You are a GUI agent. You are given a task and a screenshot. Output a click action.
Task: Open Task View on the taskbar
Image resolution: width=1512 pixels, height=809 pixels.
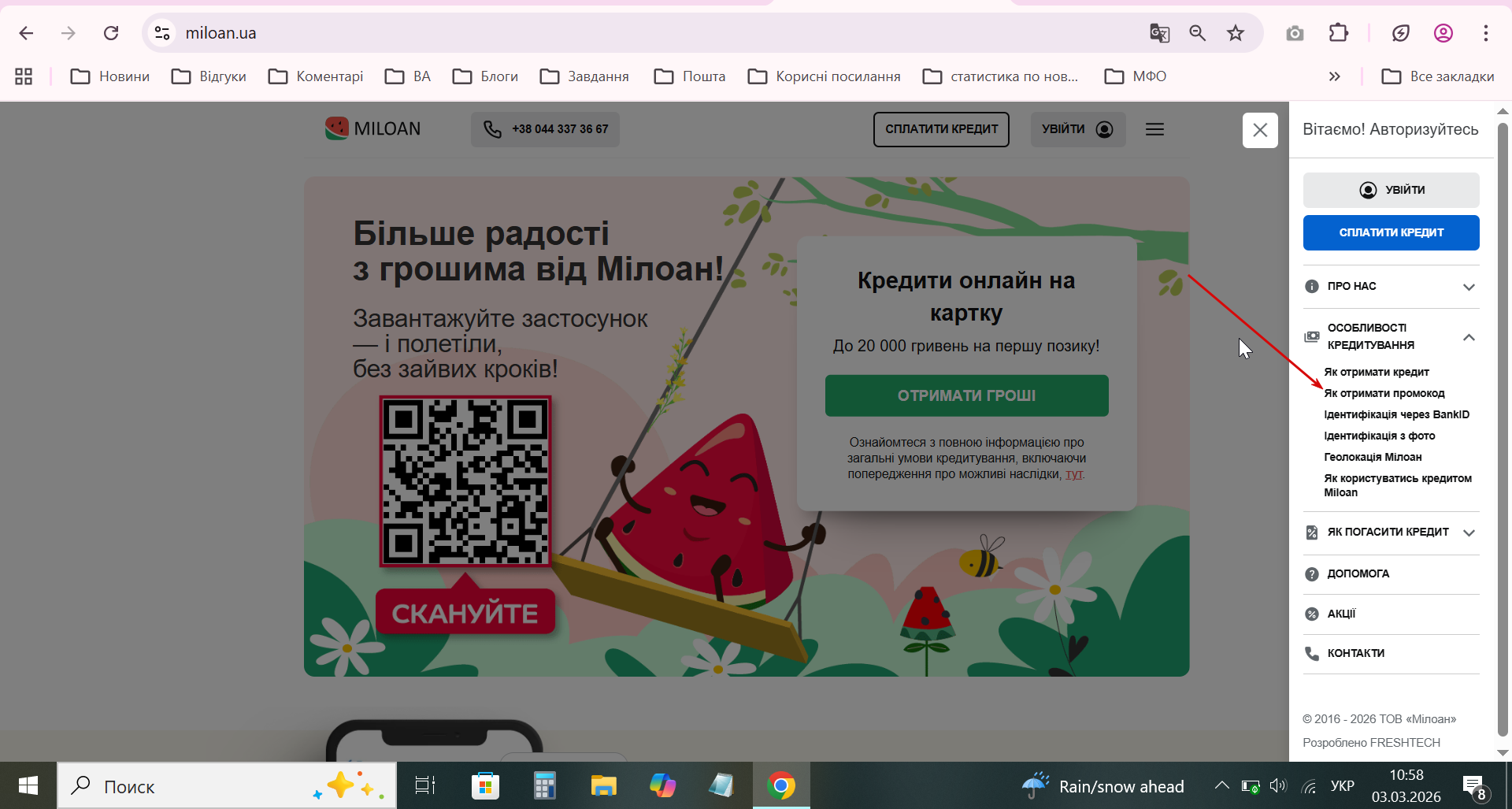pyautogui.click(x=425, y=785)
